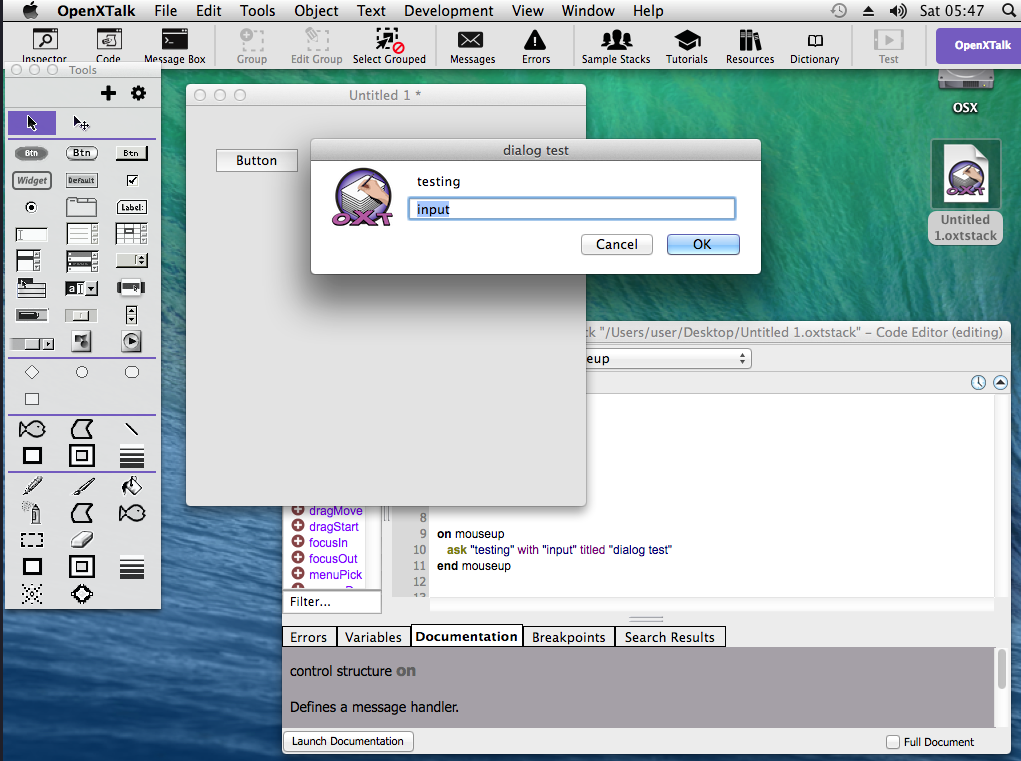Show the Errors toolbar item
This screenshot has height=761, width=1021.
535,46
